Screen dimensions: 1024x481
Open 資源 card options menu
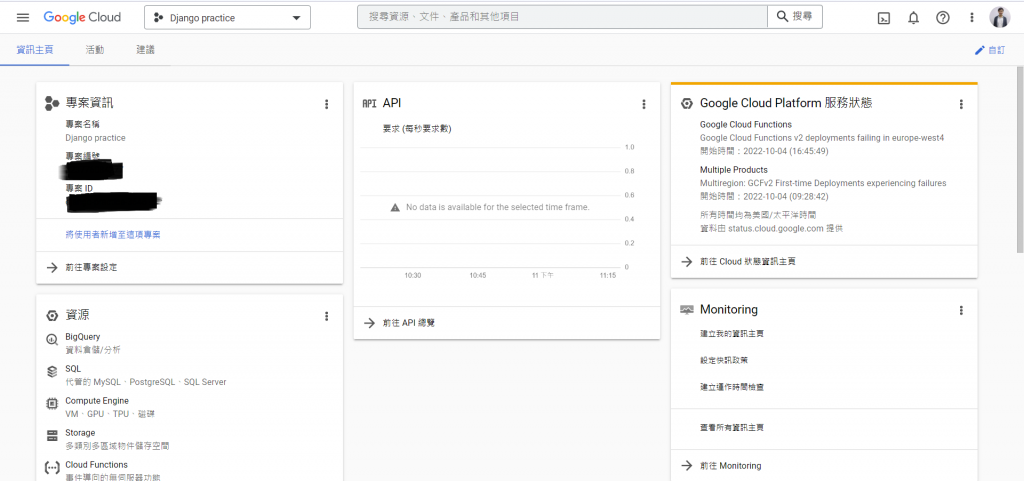tap(327, 316)
